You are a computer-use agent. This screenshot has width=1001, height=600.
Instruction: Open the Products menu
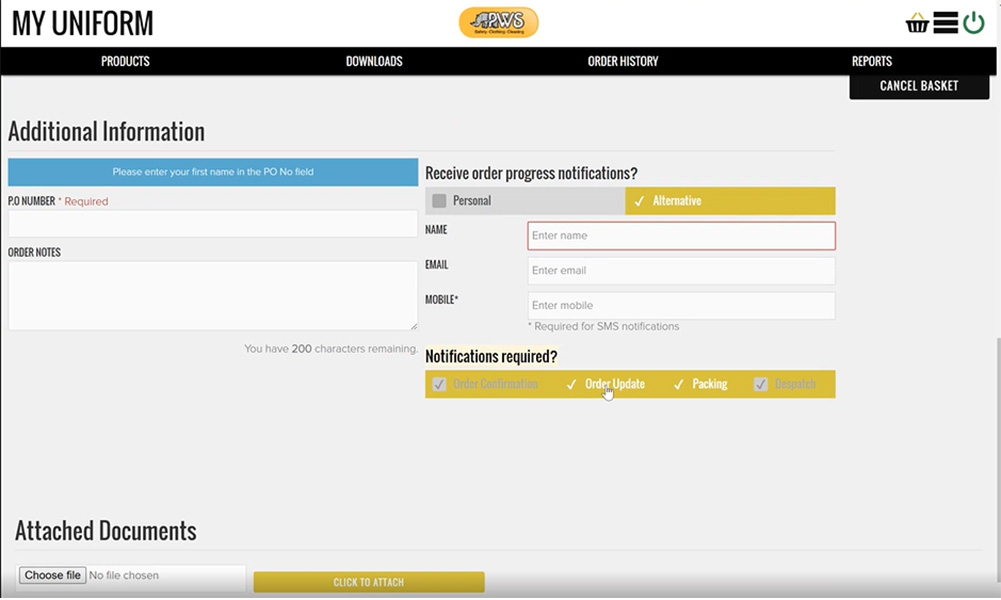coord(125,61)
